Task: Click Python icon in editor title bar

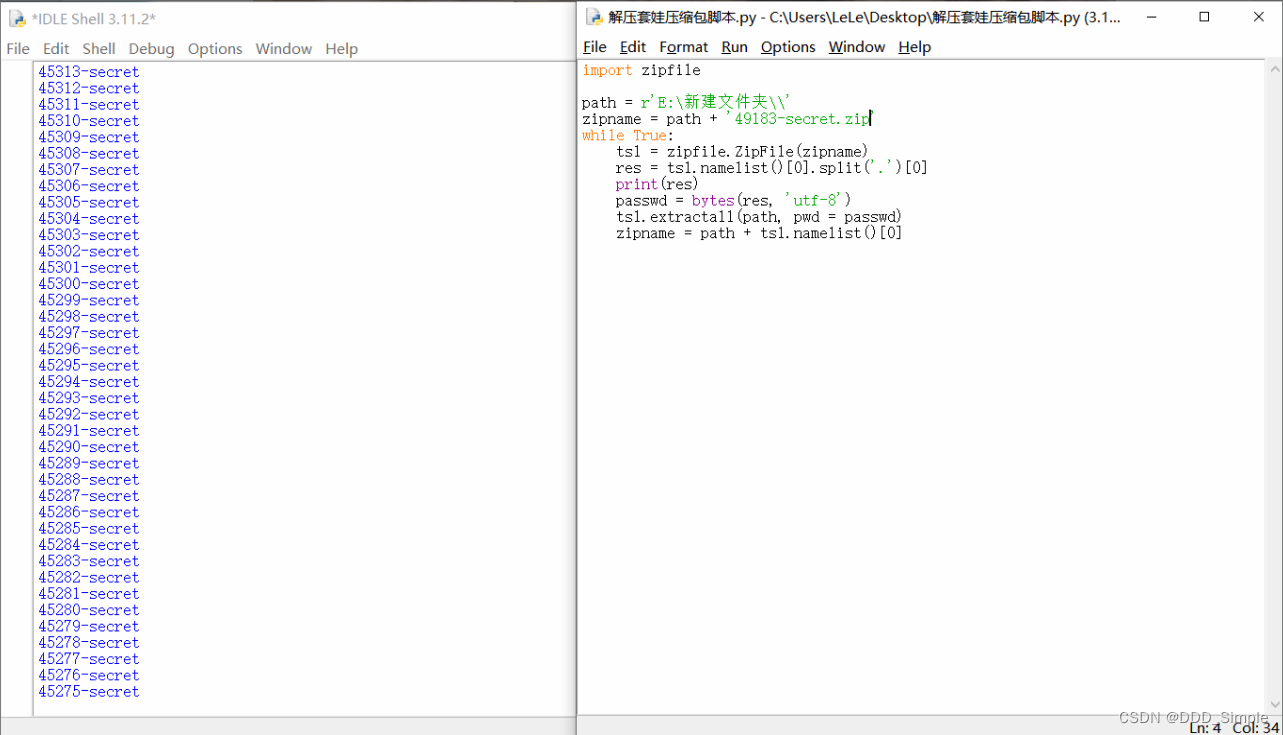Action: tap(594, 17)
